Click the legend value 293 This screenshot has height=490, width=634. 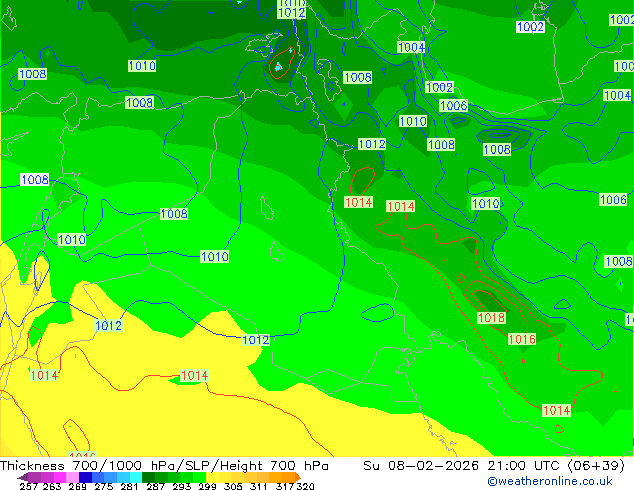182,486
